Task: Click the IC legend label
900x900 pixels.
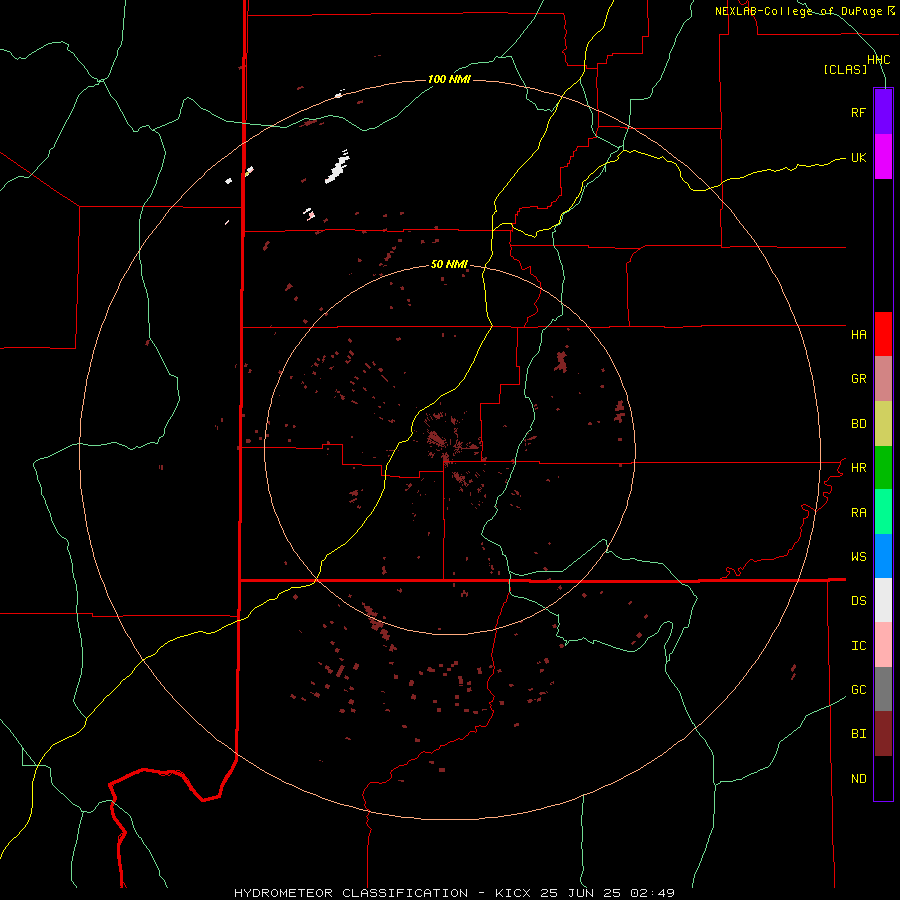Action: (x=858, y=646)
